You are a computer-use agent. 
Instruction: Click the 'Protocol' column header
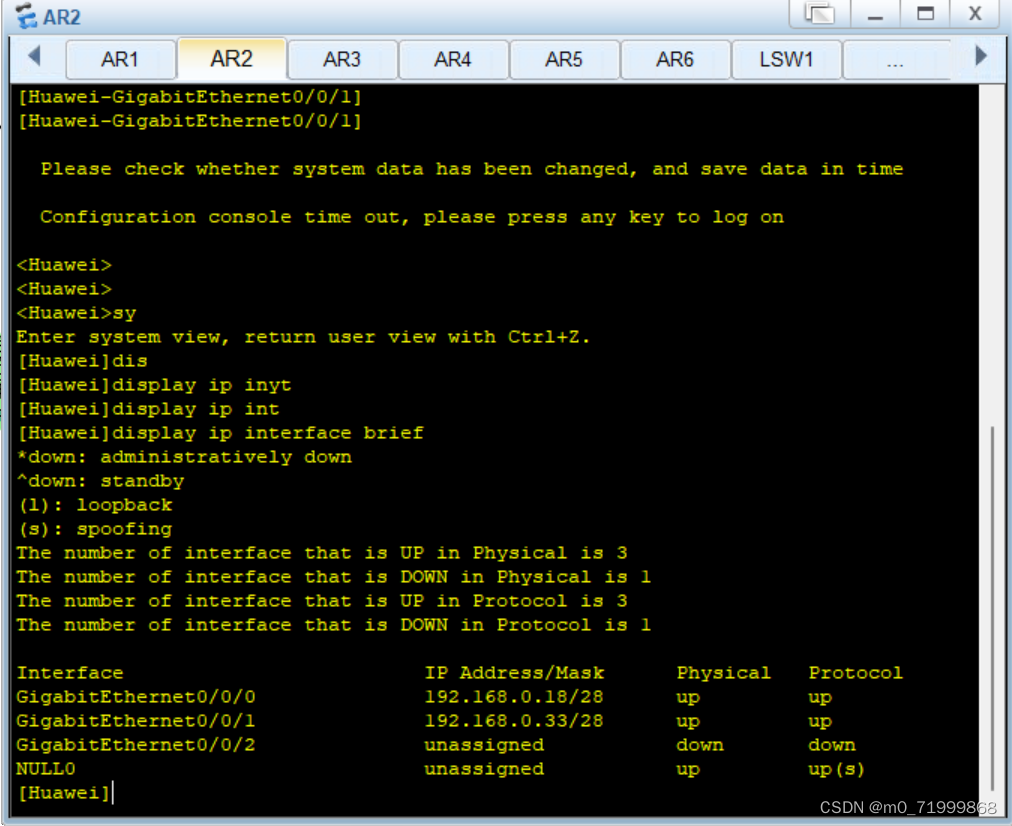855,673
